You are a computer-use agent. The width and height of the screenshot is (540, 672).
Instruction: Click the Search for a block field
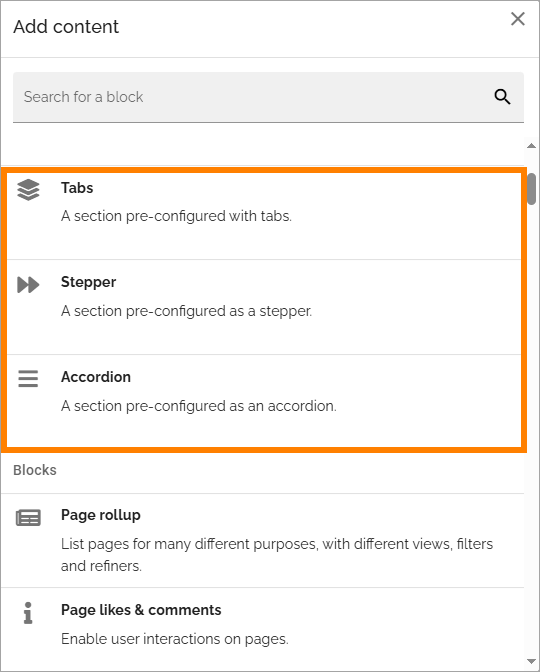coord(268,97)
